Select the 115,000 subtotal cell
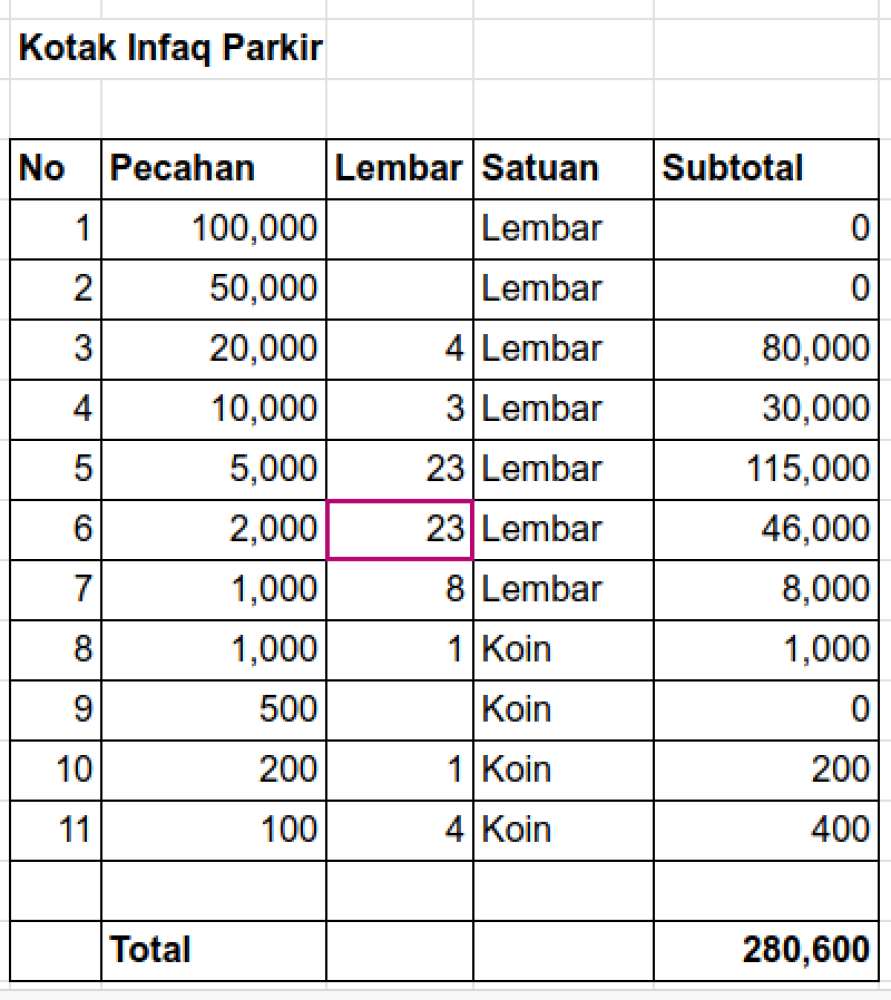891x1000 pixels. pos(765,469)
